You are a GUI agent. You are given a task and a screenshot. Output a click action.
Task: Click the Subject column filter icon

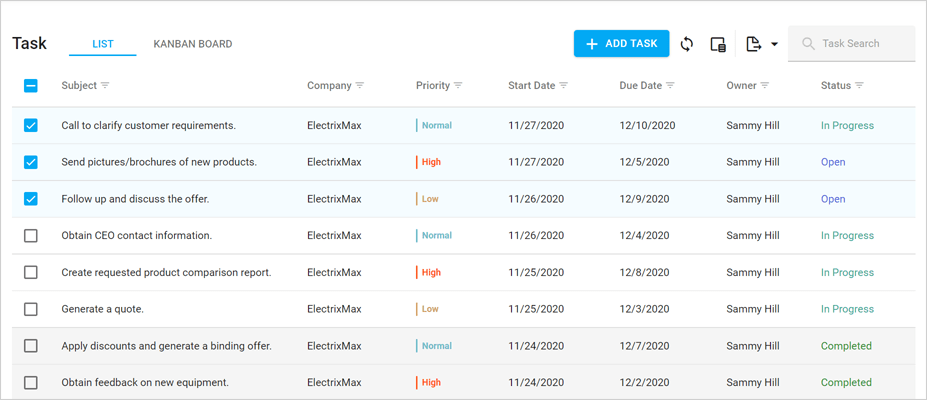pyautogui.click(x=105, y=86)
